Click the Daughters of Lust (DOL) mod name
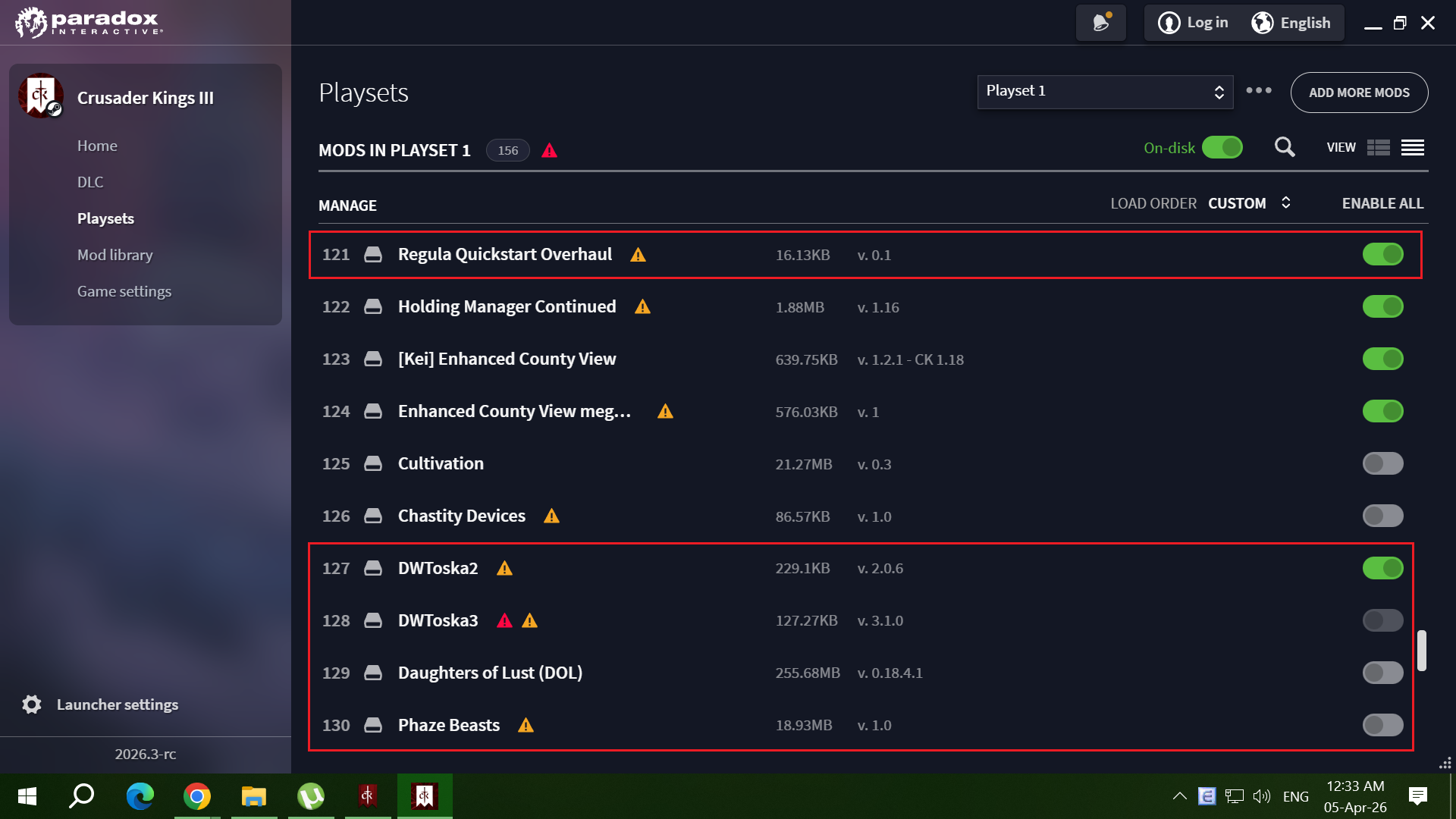 pos(490,673)
